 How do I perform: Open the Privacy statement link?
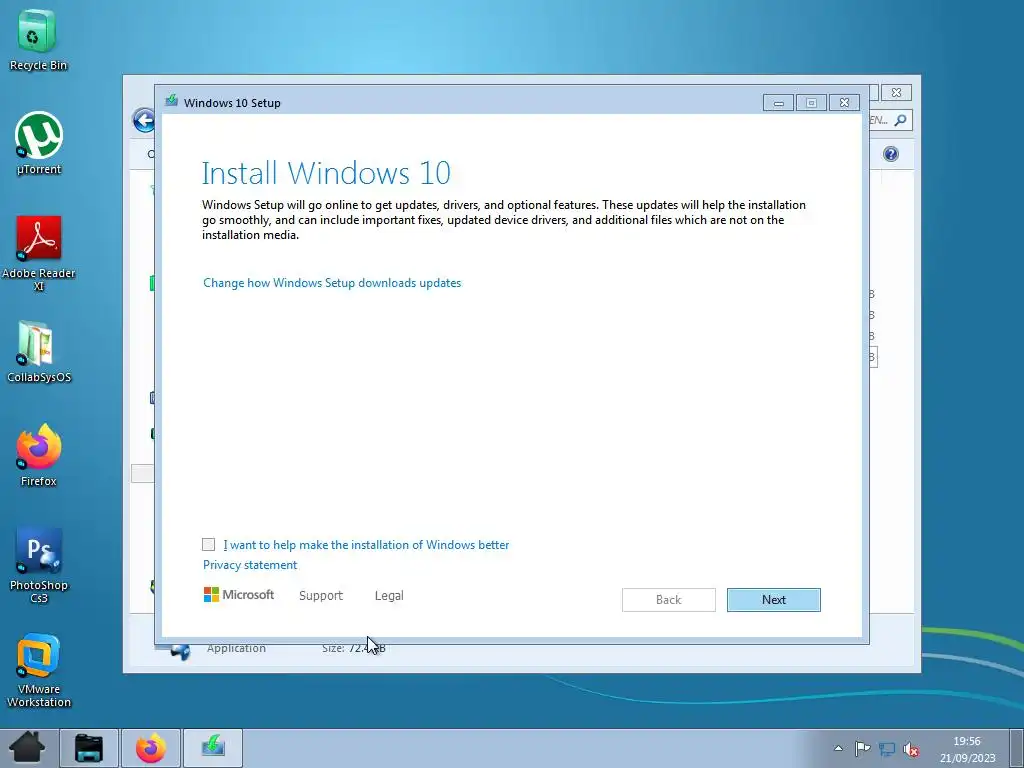click(x=250, y=565)
